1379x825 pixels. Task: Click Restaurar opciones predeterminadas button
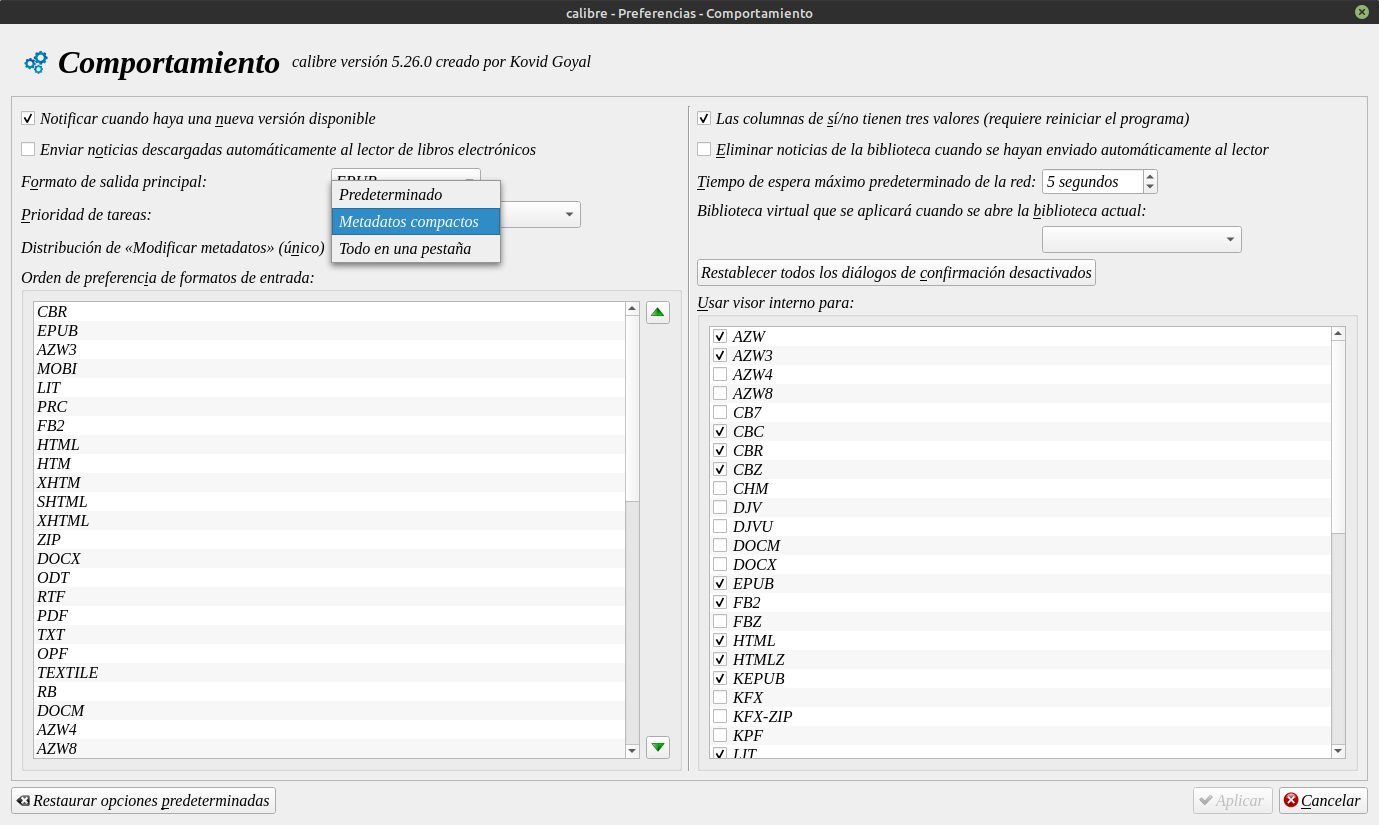143,801
